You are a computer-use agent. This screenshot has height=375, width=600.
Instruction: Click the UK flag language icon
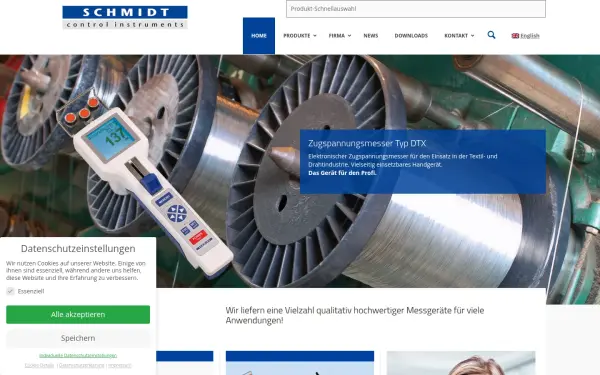[515, 36]
